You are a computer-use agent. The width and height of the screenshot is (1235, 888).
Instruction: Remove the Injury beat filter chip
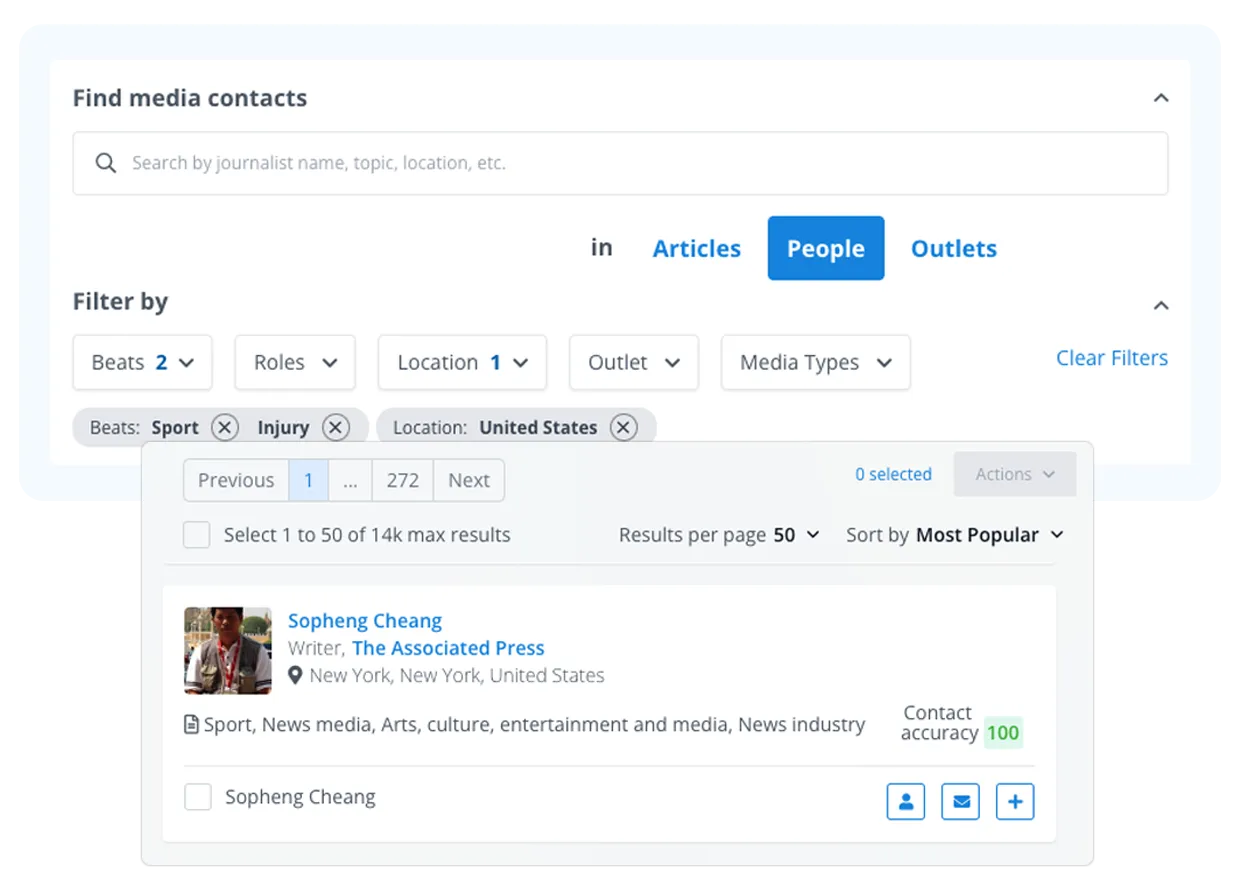pos(336,428)
